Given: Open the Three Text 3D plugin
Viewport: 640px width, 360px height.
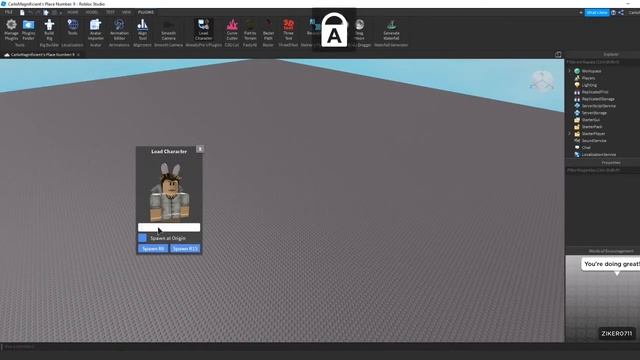Looking at the screenshot, I should pos(288,30).
